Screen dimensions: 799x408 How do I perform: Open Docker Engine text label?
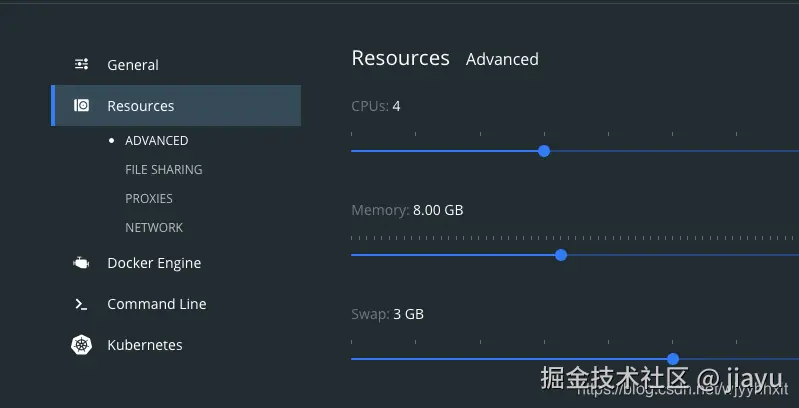point(154,263)
